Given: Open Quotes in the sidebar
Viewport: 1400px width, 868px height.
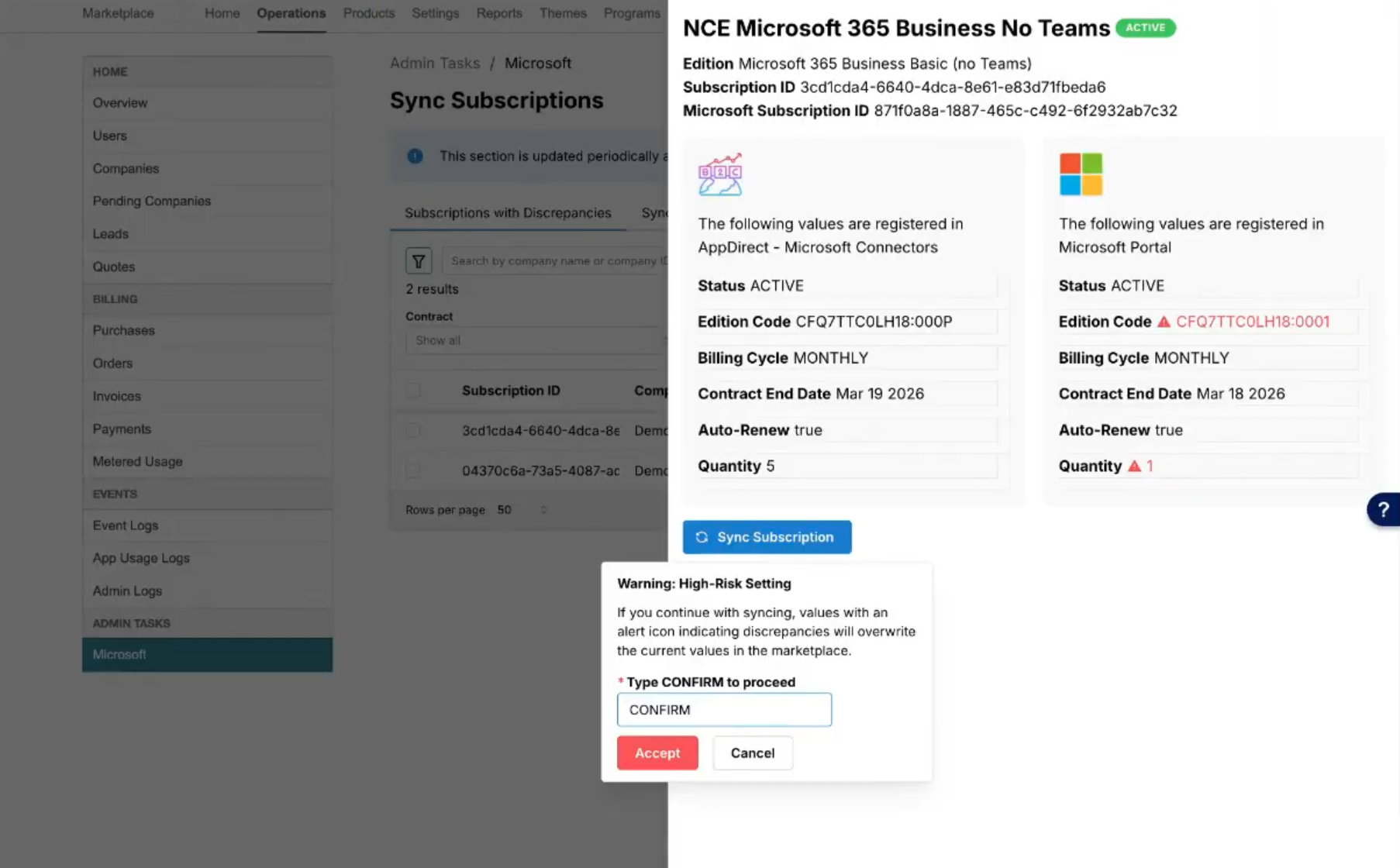Looking at the screenshot, I should (x=207, y=267).
